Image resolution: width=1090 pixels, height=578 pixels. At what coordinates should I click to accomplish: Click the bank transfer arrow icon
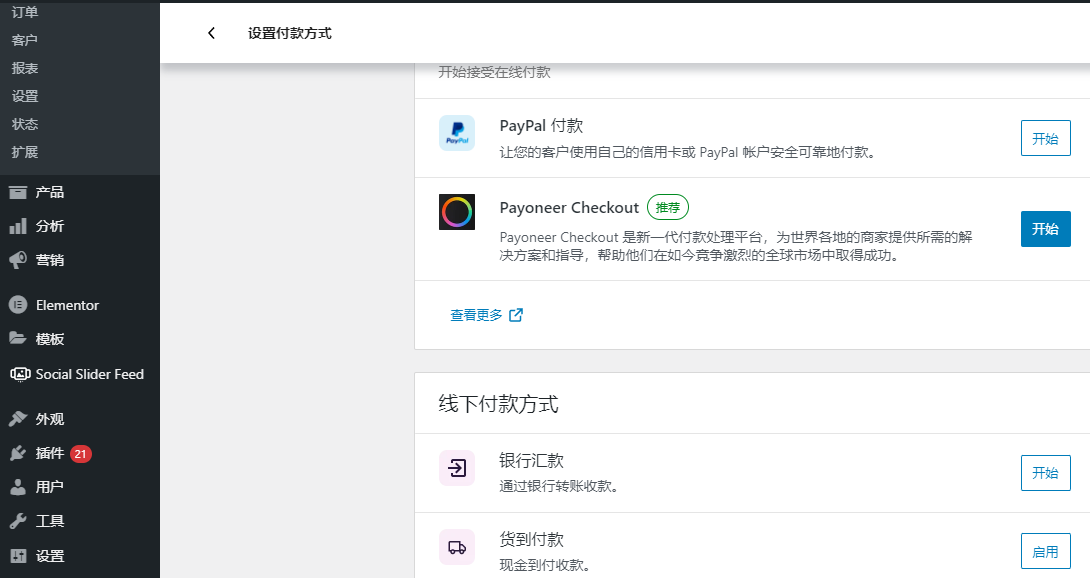tap(457, 468)
